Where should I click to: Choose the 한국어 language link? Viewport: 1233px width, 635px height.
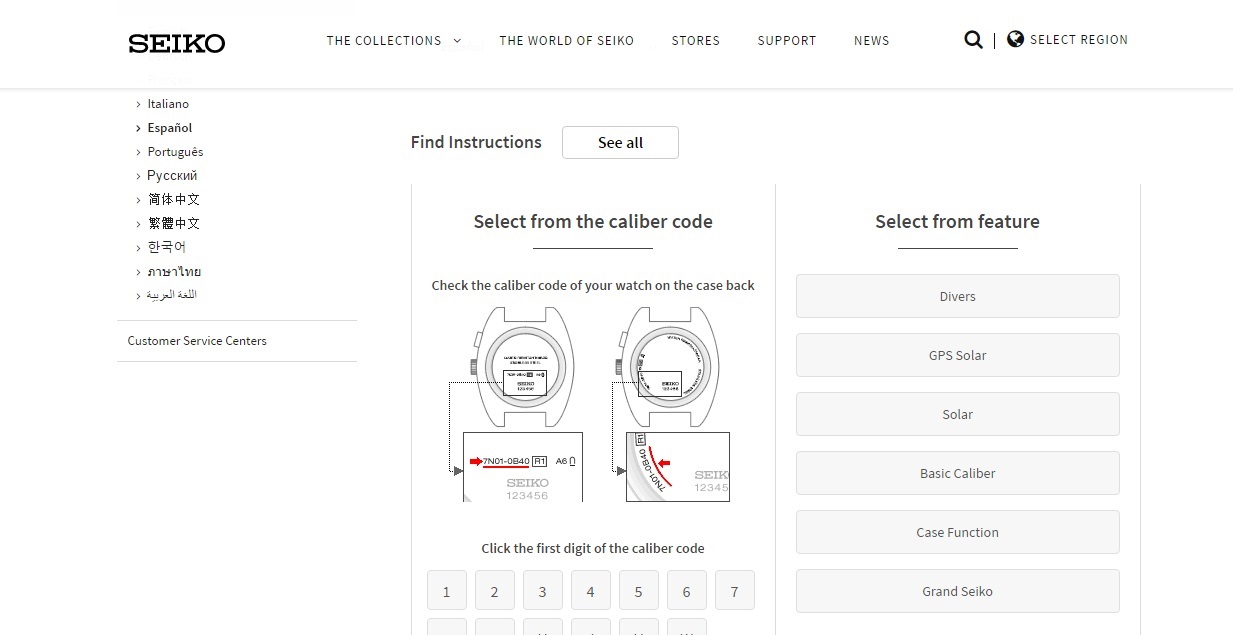tap(166, 247)
